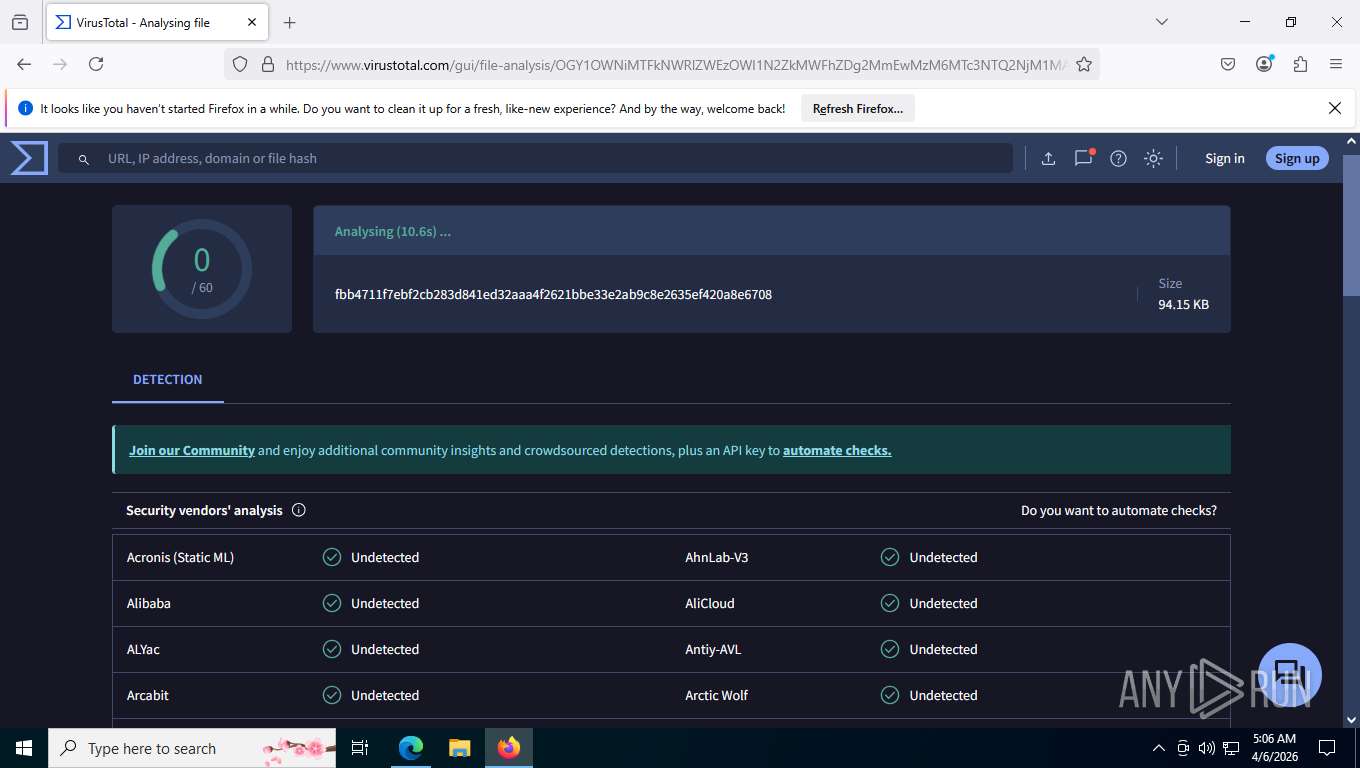Click the Alibaba Undetected checkmark icon
The image size is (1360, 768).
(x=332, y=603)
